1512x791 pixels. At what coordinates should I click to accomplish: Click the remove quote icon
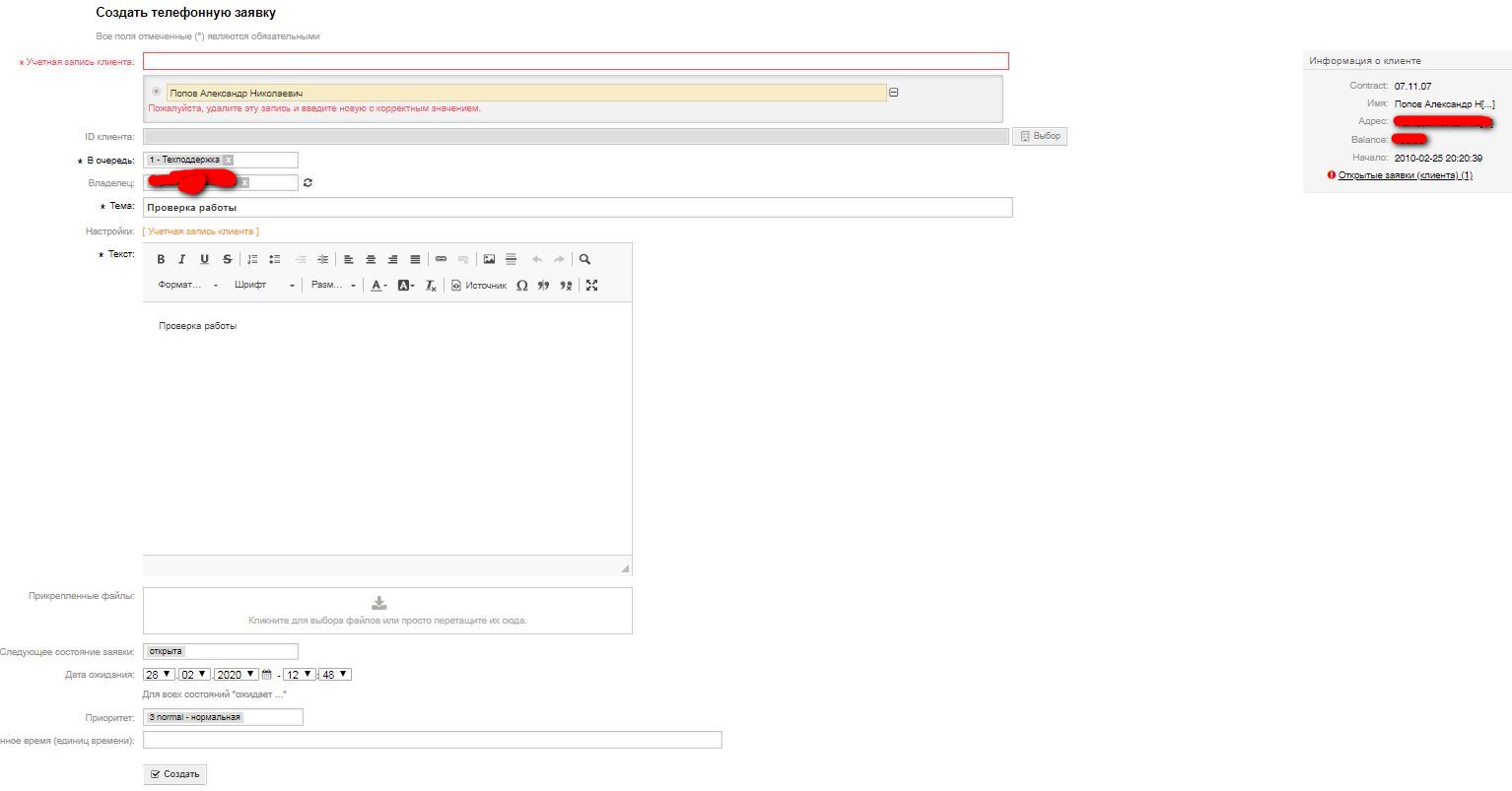[566, 285]
